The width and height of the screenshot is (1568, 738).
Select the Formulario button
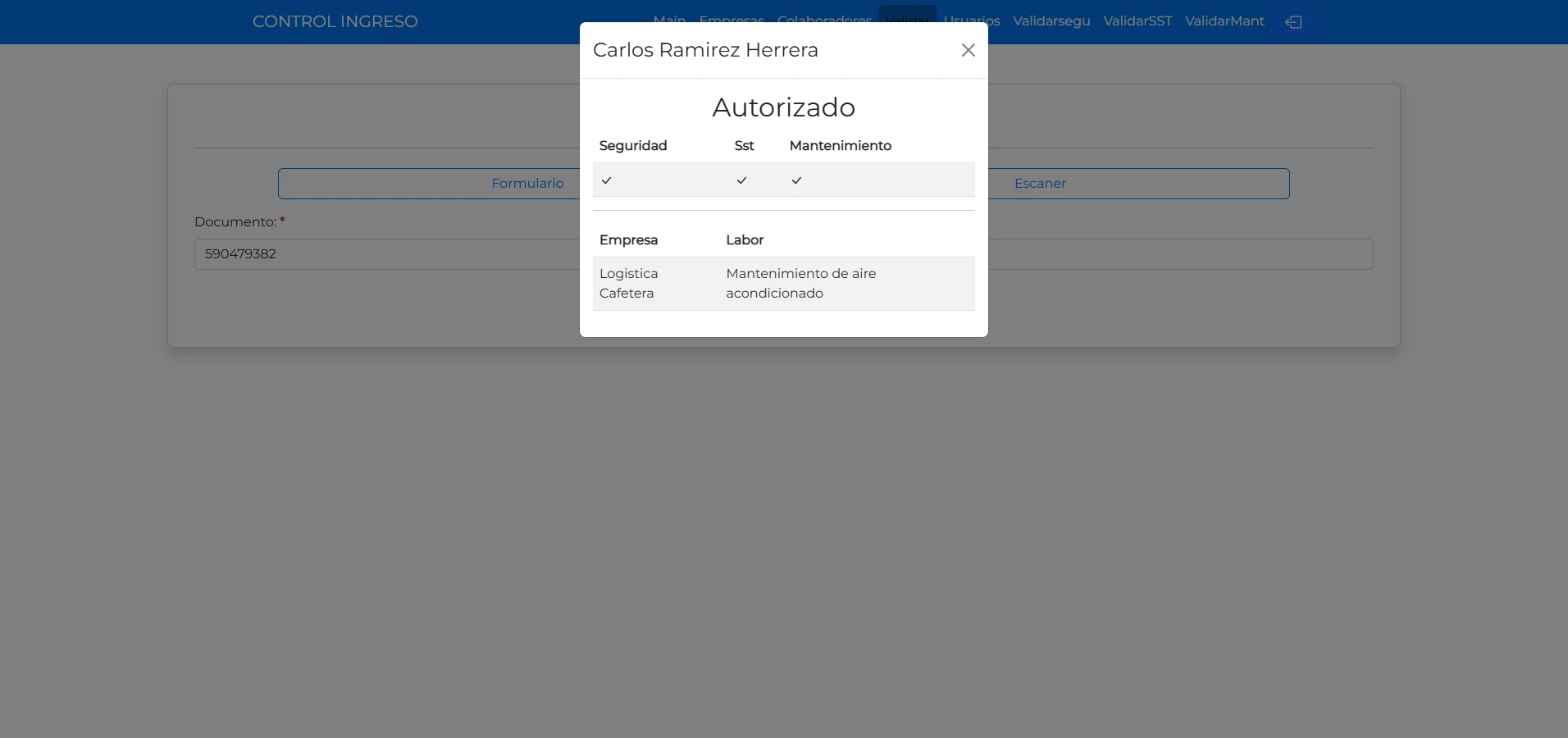point(429,184)
